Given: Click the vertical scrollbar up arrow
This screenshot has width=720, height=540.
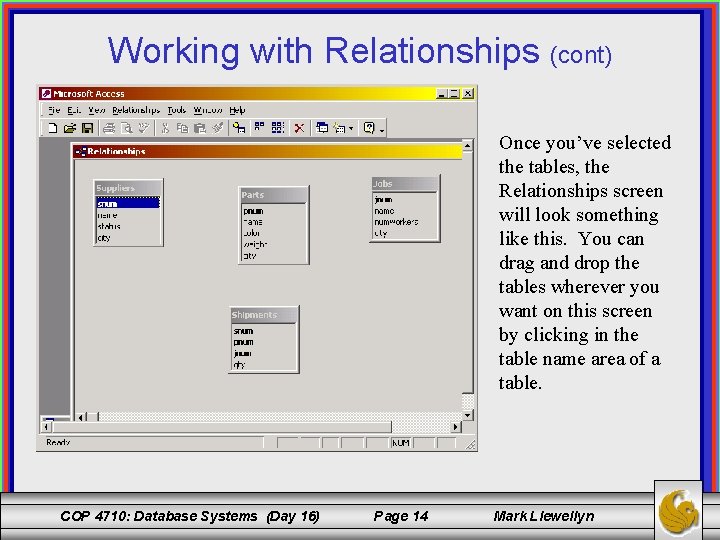Looking at the screenshot, I should click(467, 146).
